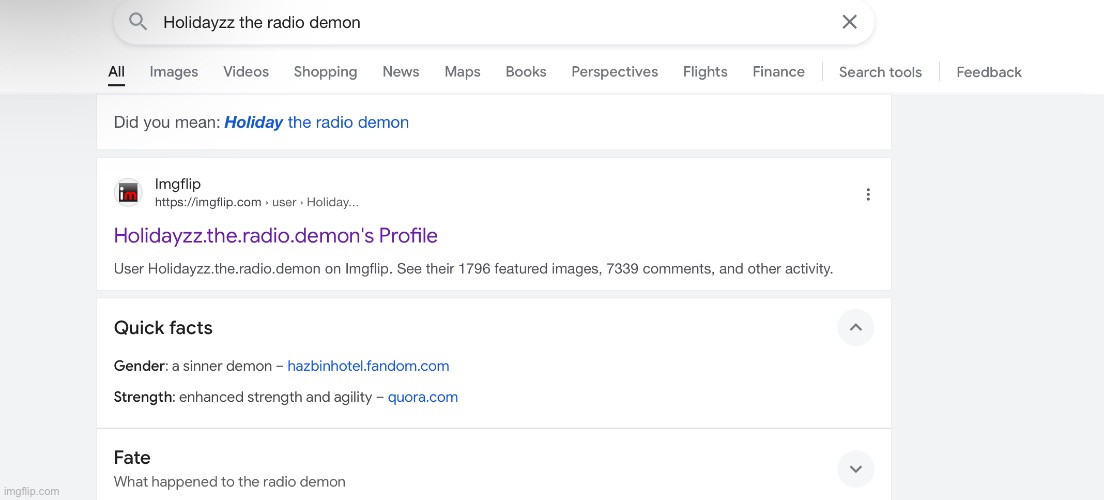Viewport: 1104px width, 500px height.
Task: Switch to Perspectives tab
Action: [x=614, y=72]
